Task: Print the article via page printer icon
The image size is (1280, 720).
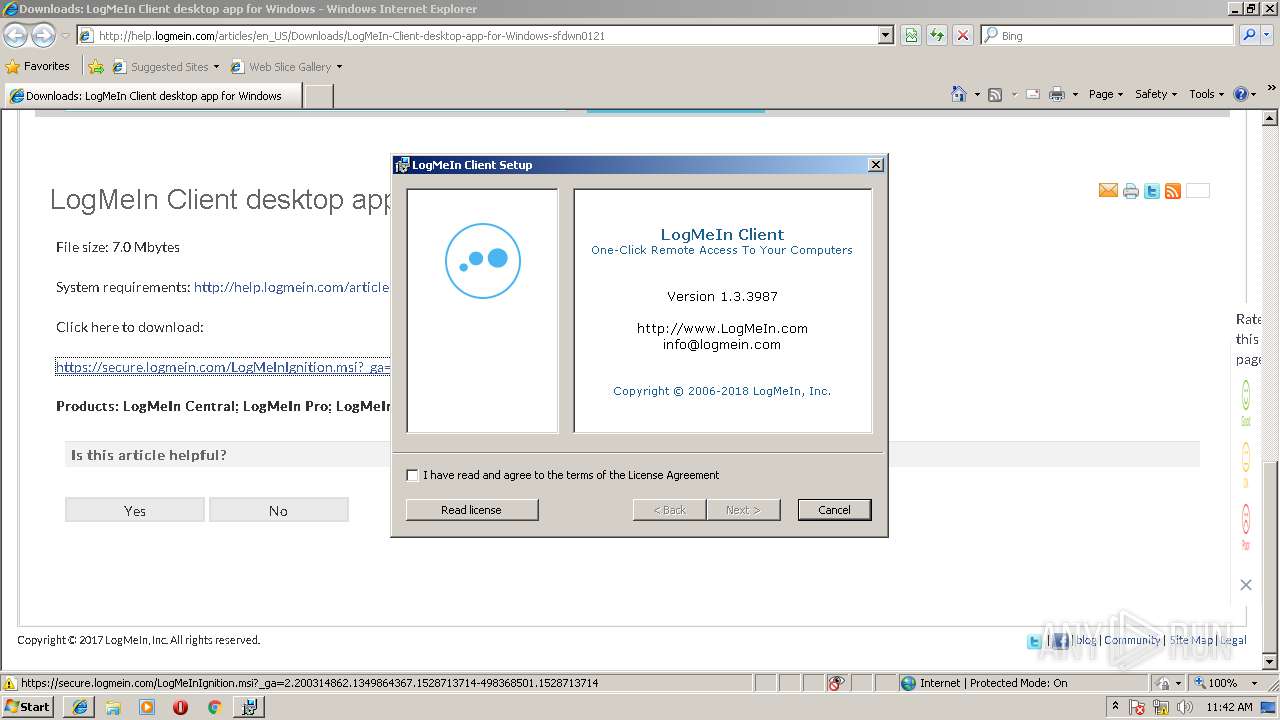Action: click(1131, 191)
